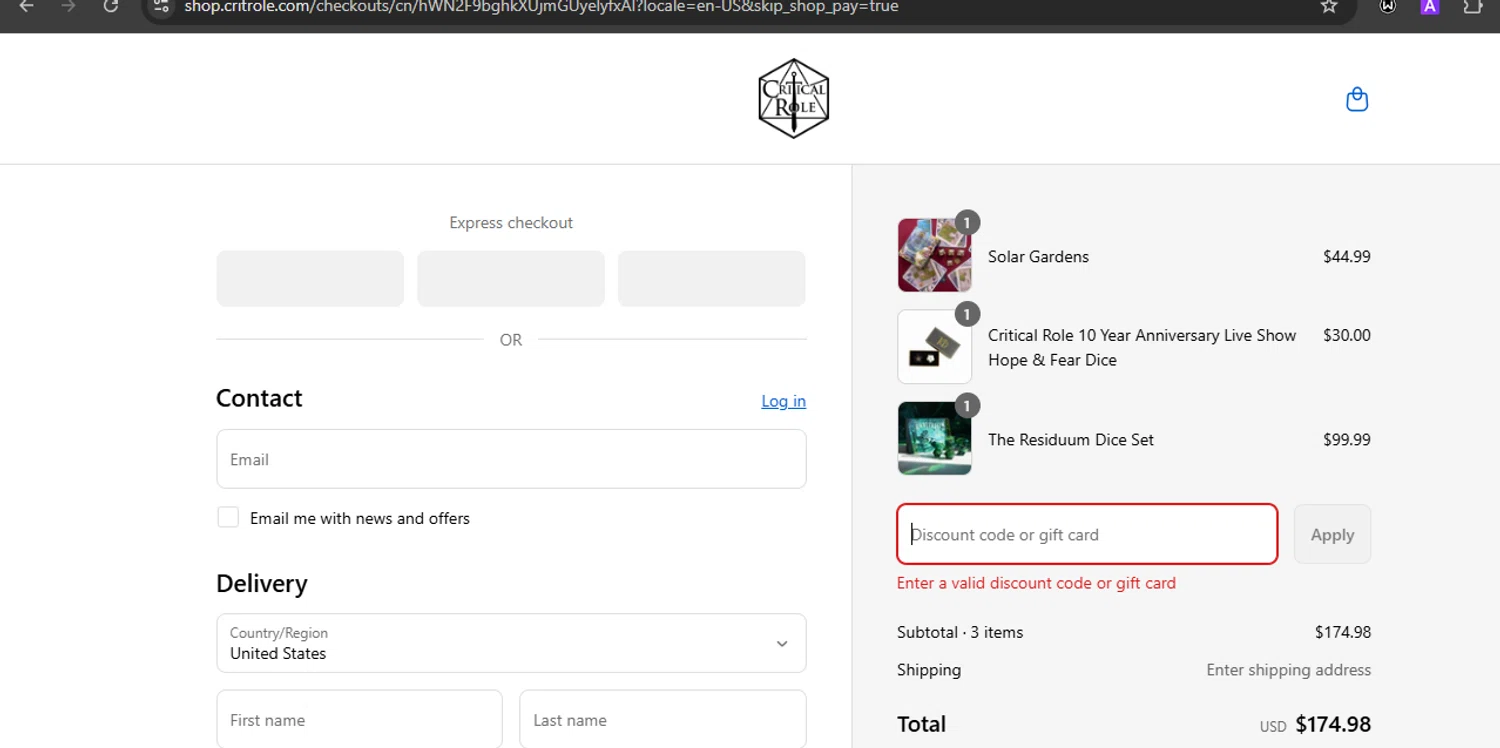Click the Solar Gardens product thumbnail
This screenshot has height=748, width=1500.
[x=934, y=255]
